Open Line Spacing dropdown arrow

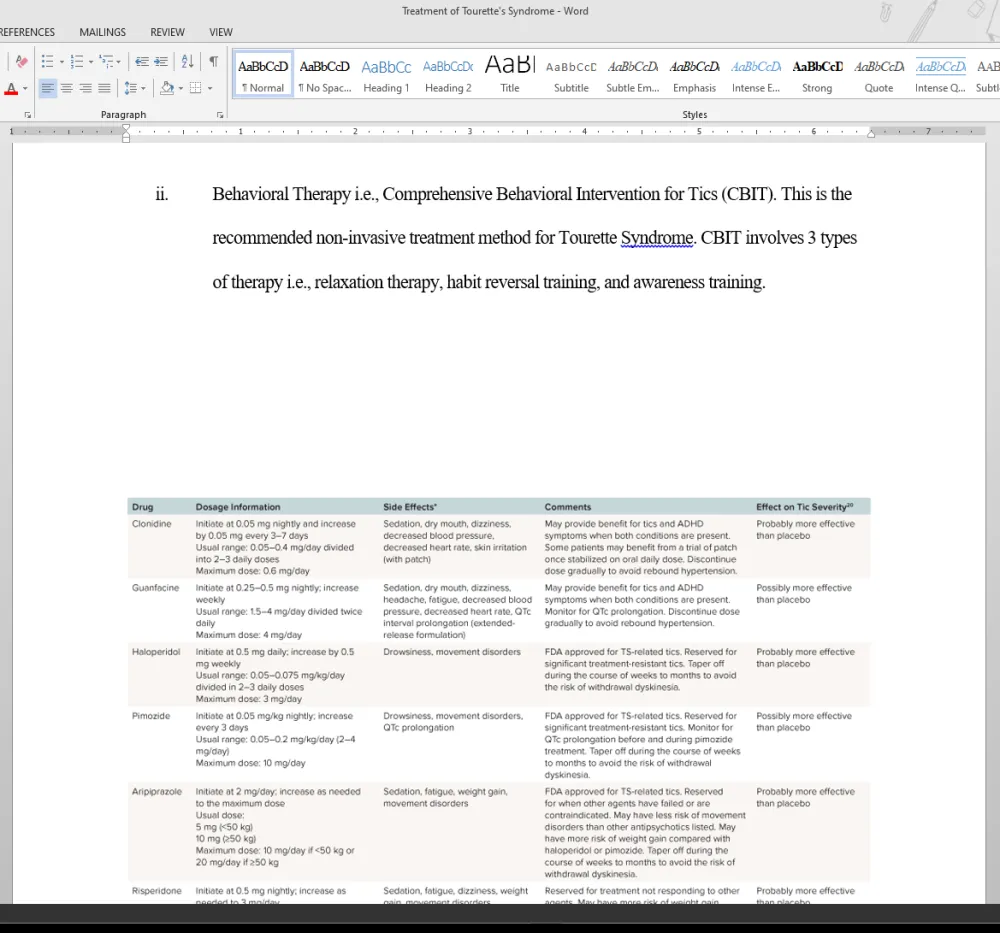pyautogui.click(x=143, y=89)
